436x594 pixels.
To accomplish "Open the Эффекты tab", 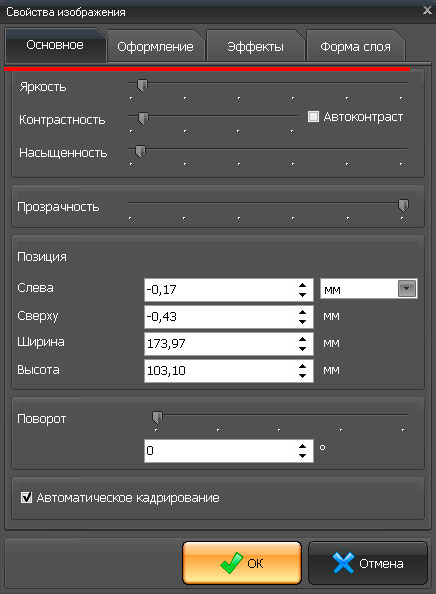I will tap(255, 47).
